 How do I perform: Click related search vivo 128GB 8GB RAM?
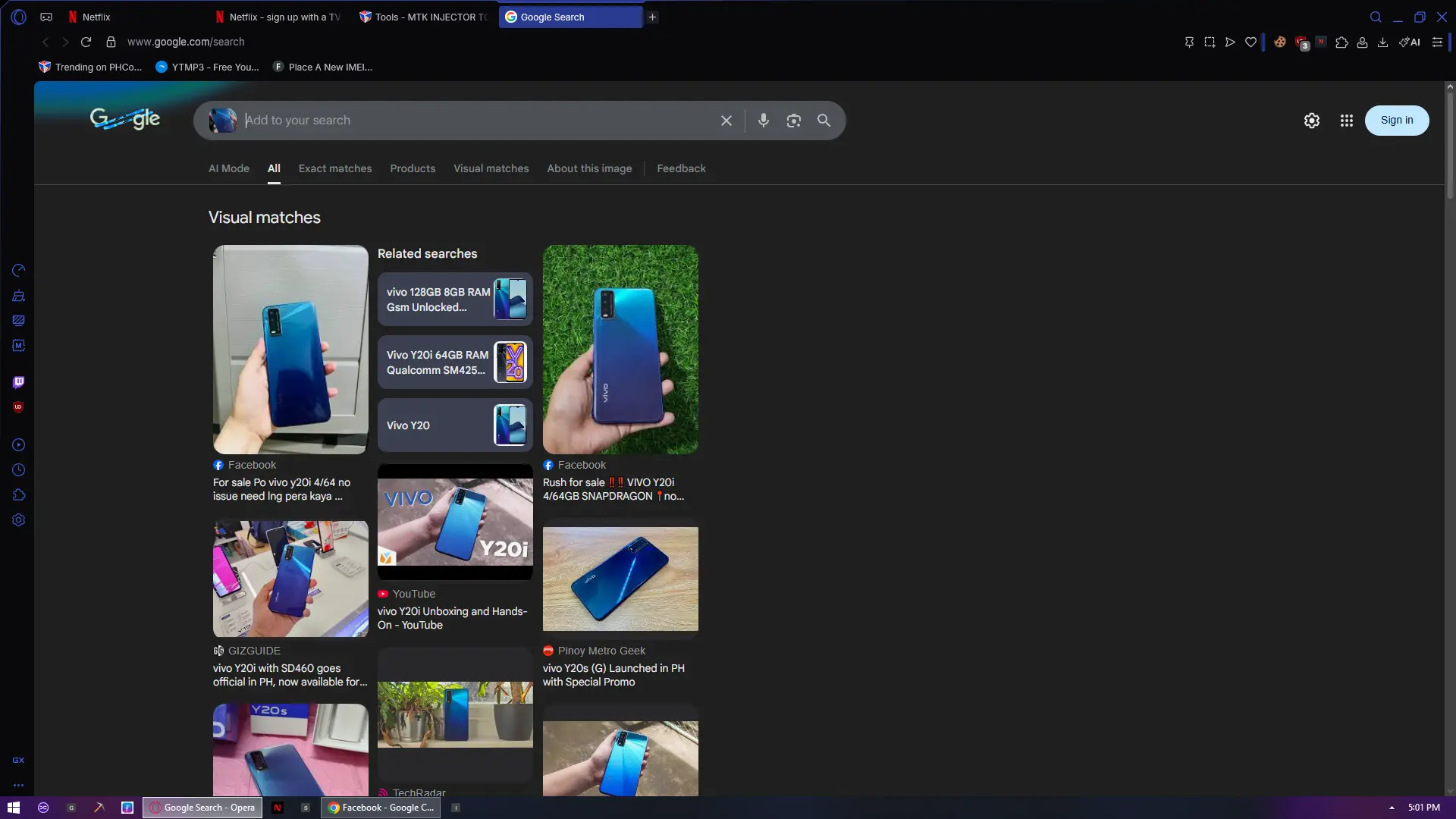click(x=455, y=300)
